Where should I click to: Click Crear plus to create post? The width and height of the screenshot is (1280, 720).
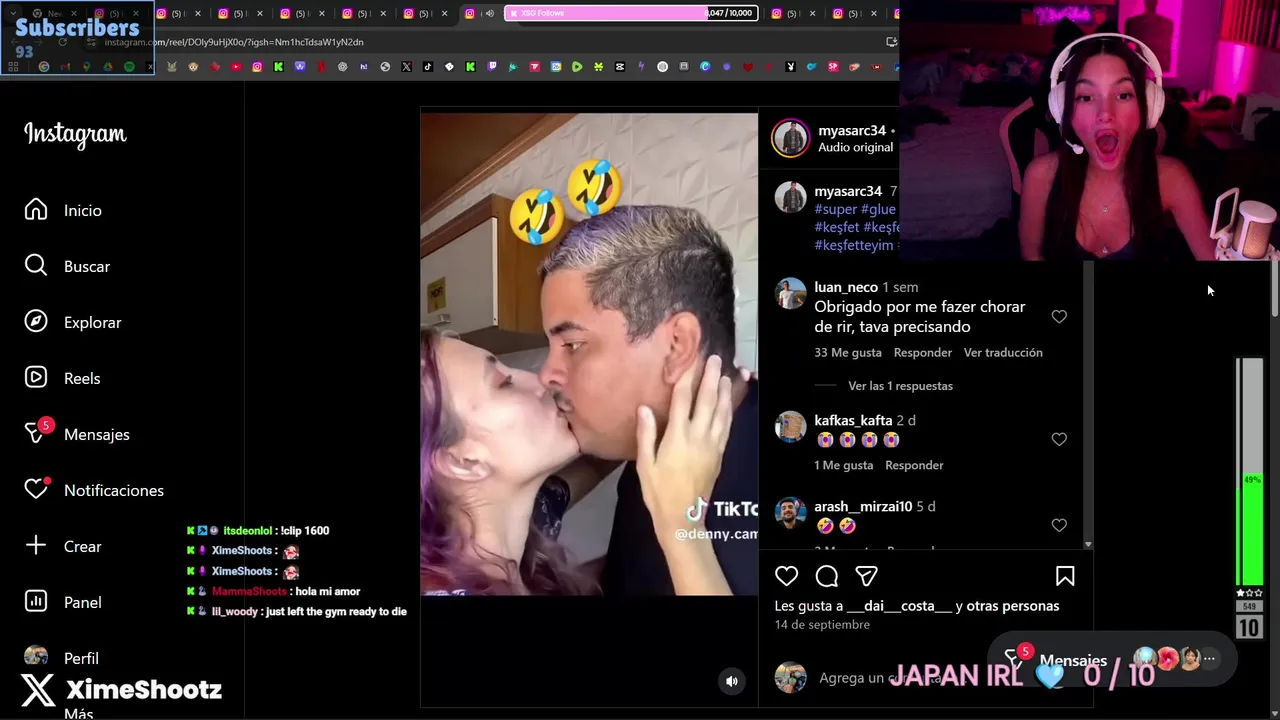click(x=63, y=546)
